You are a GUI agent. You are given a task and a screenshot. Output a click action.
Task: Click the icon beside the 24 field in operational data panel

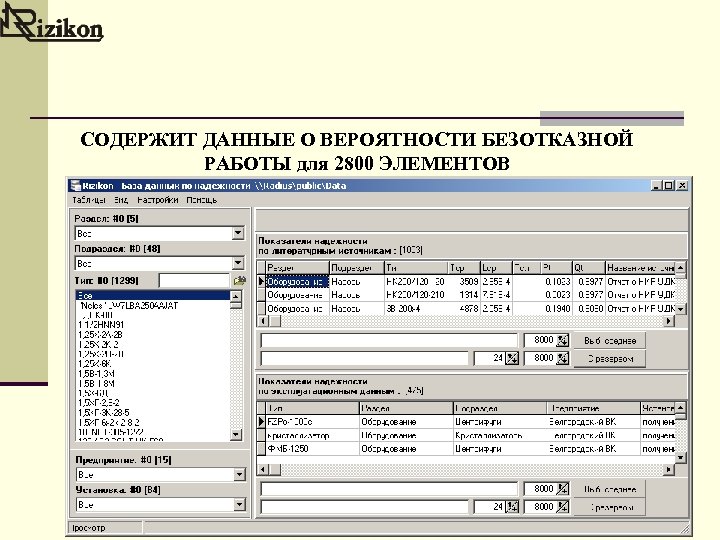pos(512,506)
